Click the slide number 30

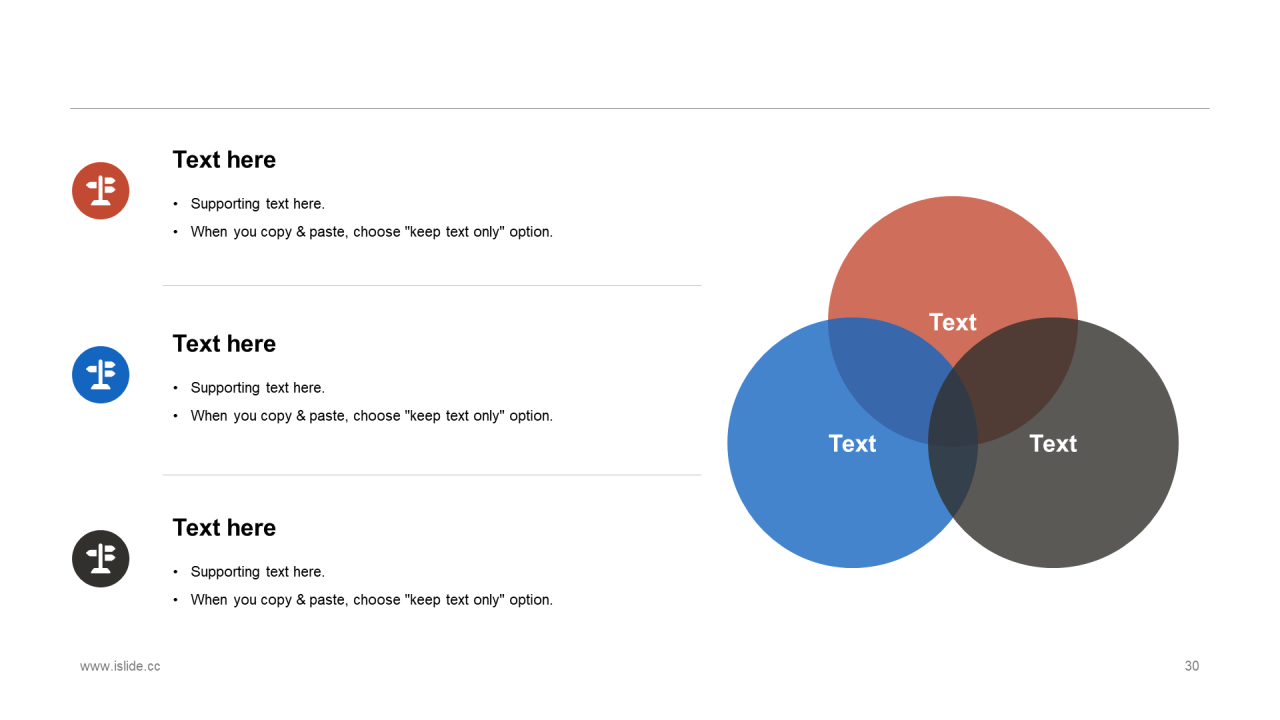[x=1192, y=666]
